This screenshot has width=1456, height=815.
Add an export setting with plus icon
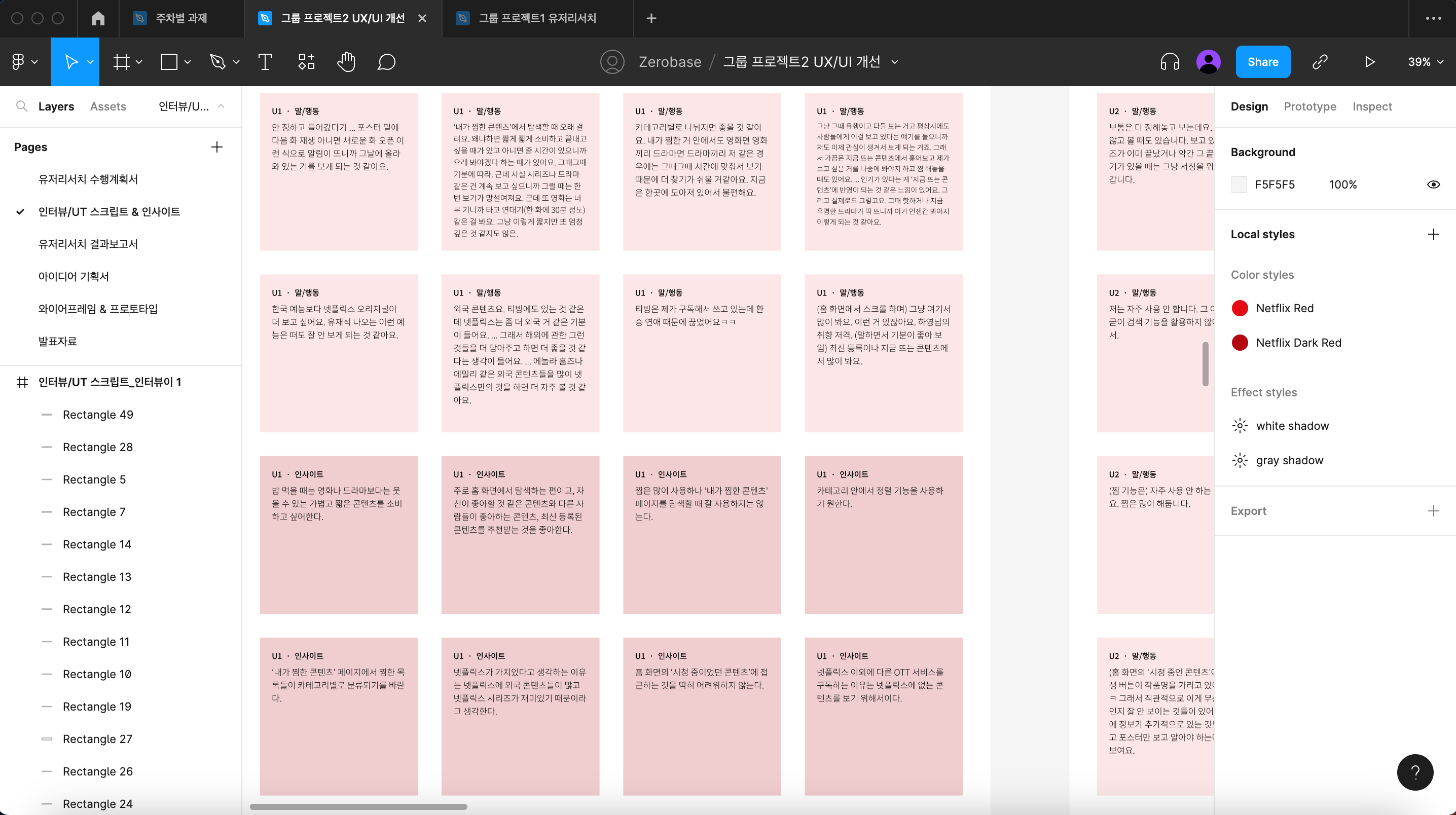[1433, 511]
